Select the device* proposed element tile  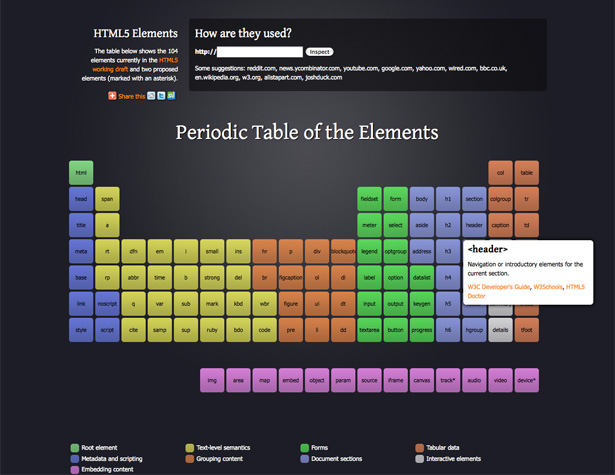click(x=527, y=380)
